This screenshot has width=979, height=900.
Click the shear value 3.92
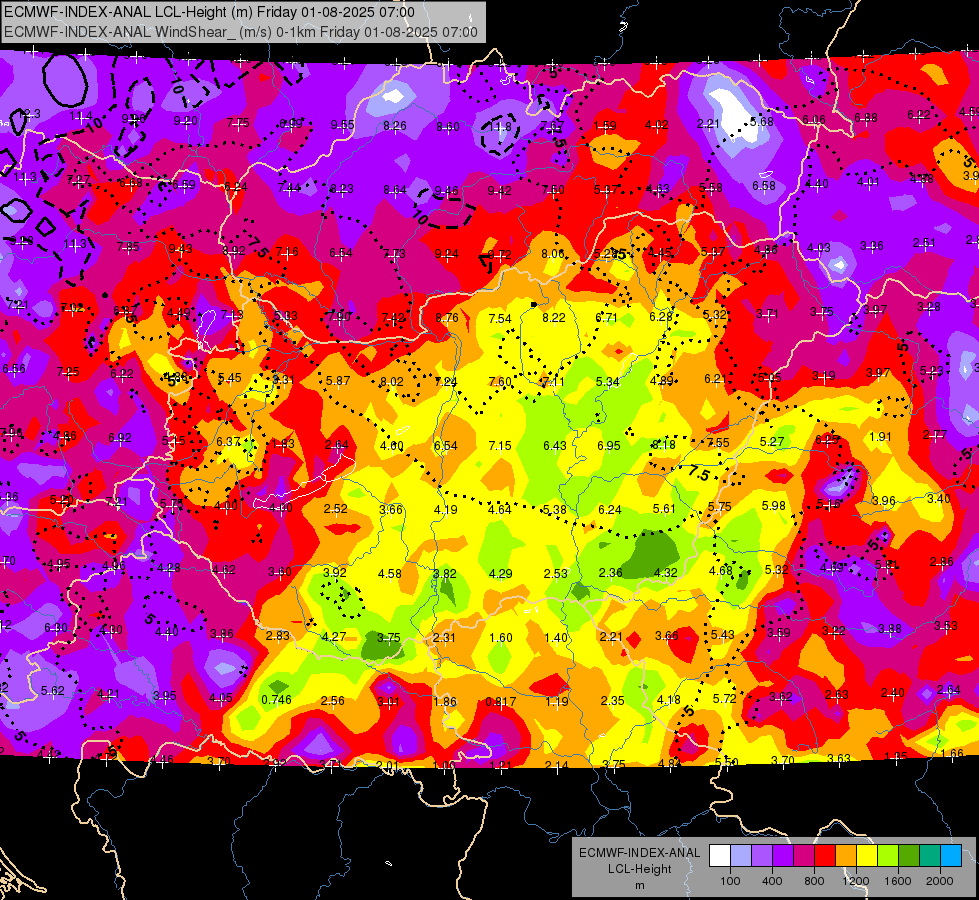[x=335, y=572]
